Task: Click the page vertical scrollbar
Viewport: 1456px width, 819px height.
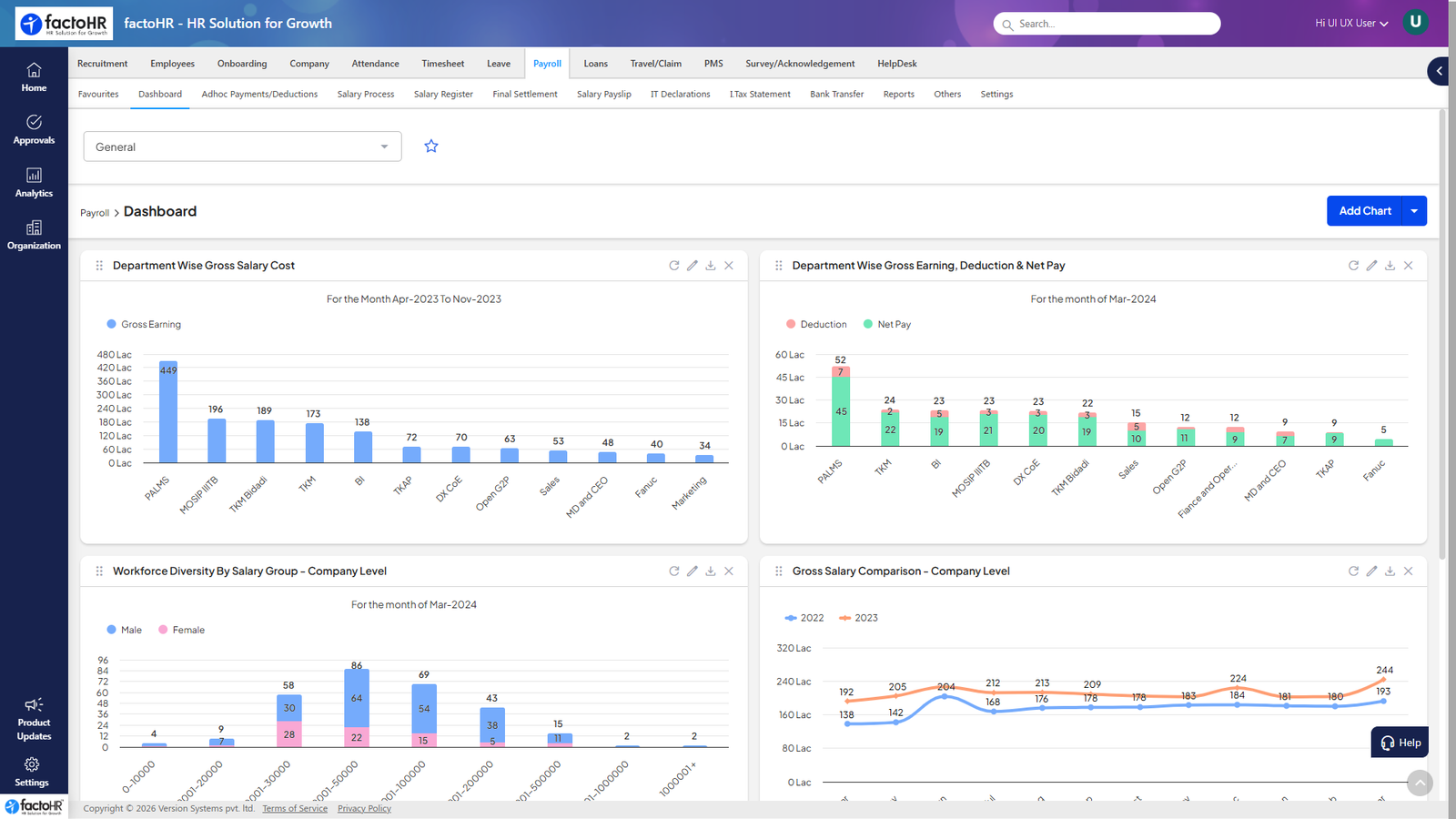Action: tap(1442, 335)
